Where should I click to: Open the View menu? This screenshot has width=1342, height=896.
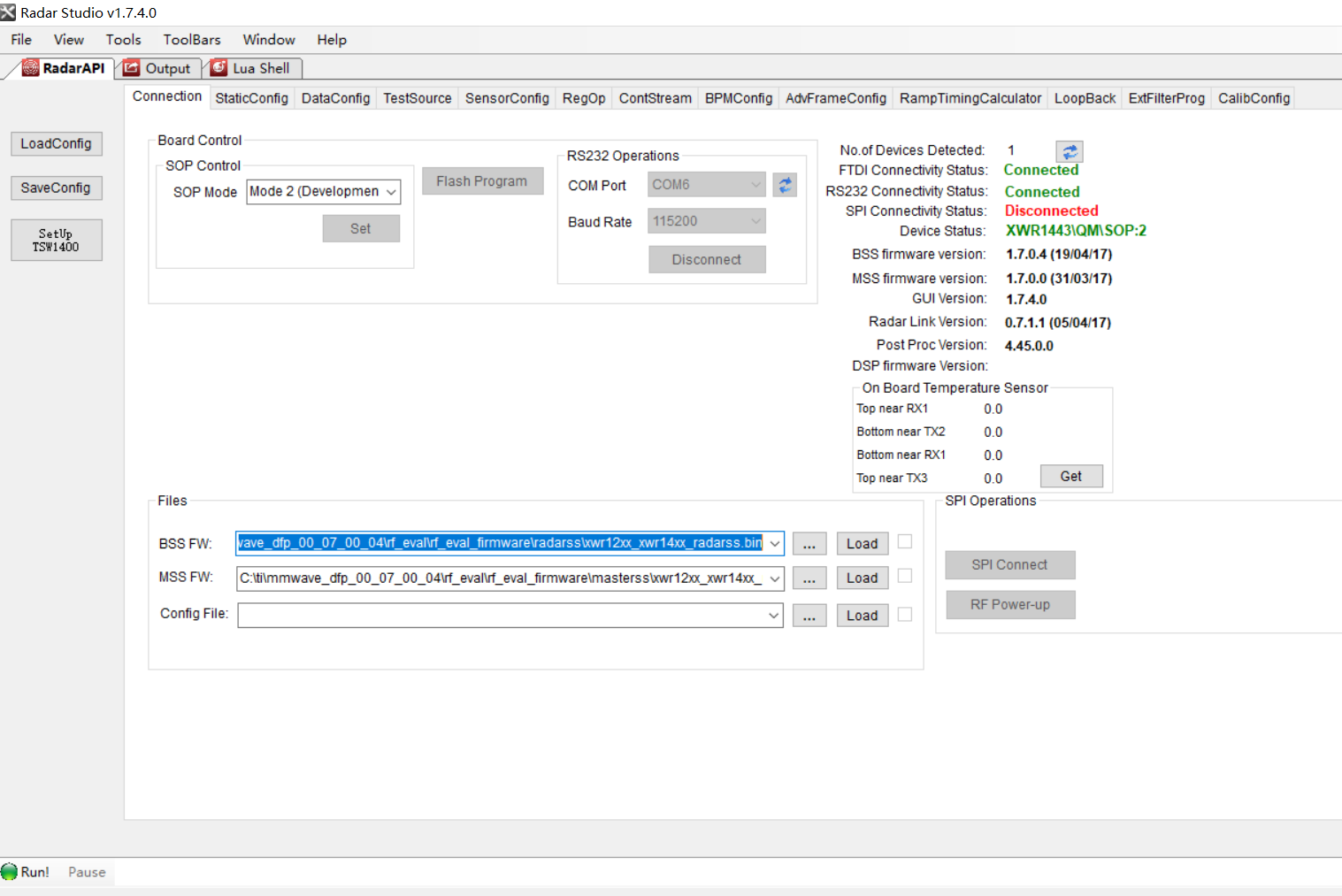(x=69, y=40)
